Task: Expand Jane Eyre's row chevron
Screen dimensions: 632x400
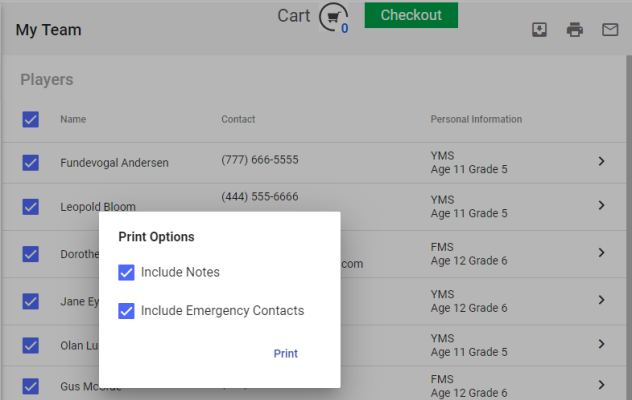Action: point(601,299)
